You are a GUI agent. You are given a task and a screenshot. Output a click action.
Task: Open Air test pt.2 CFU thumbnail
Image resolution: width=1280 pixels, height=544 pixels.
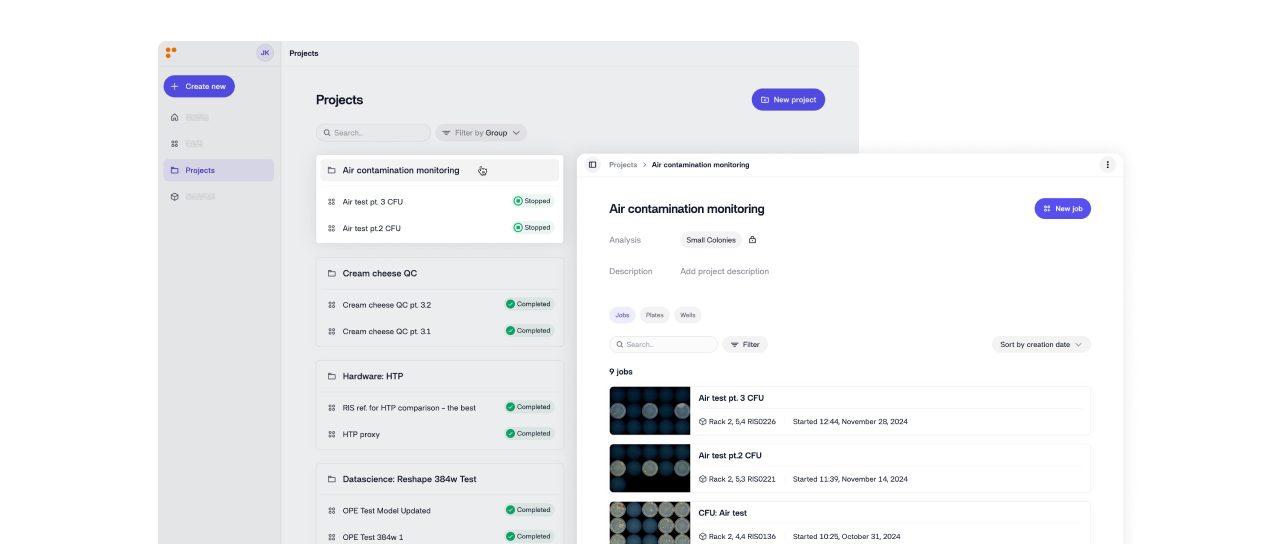coord(650,468)
